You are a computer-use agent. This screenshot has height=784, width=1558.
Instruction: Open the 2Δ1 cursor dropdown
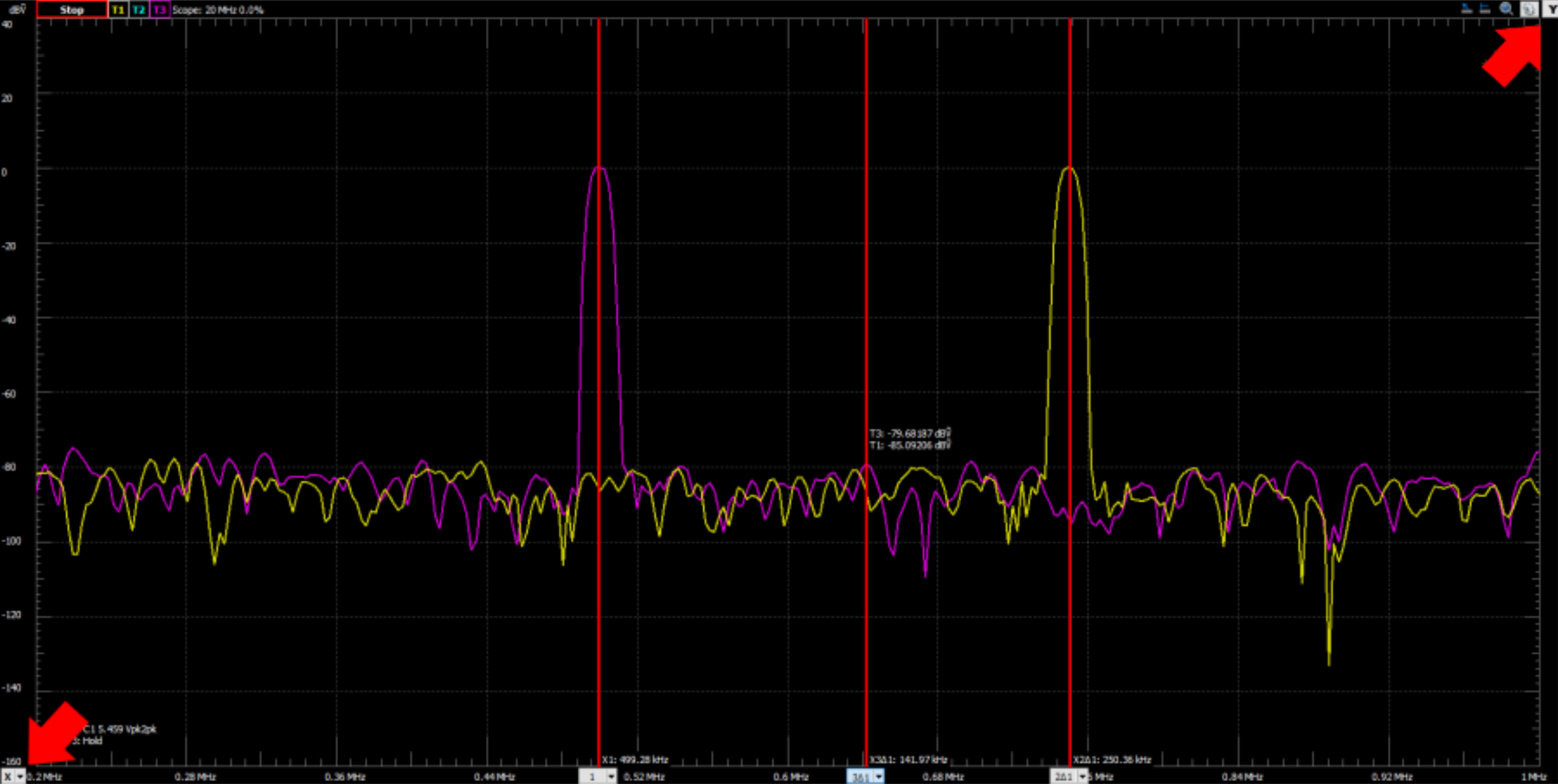click(x=1082, y=776)
